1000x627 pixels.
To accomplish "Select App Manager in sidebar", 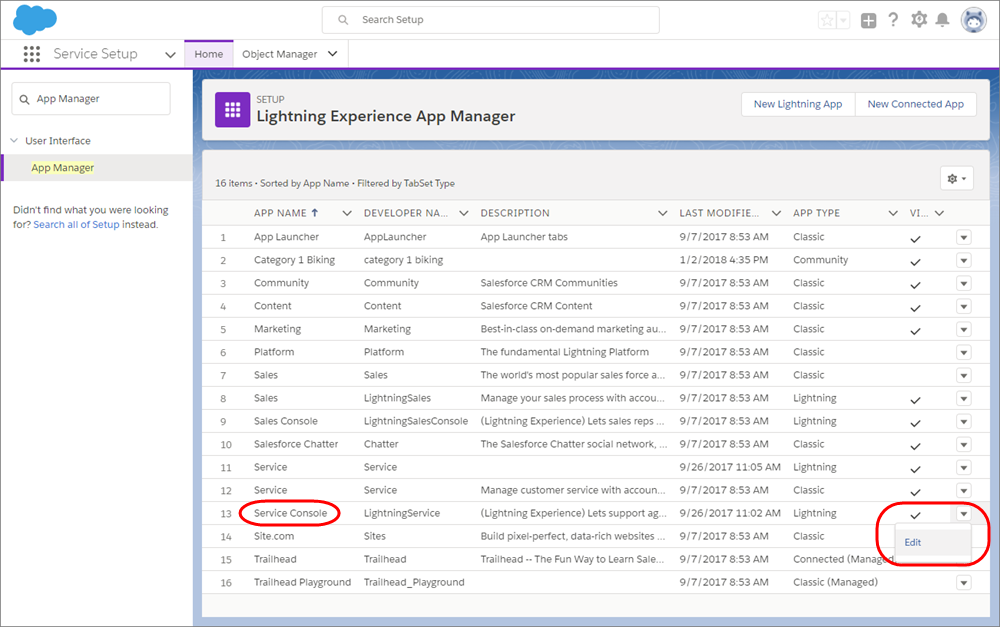I will [62, 168].
